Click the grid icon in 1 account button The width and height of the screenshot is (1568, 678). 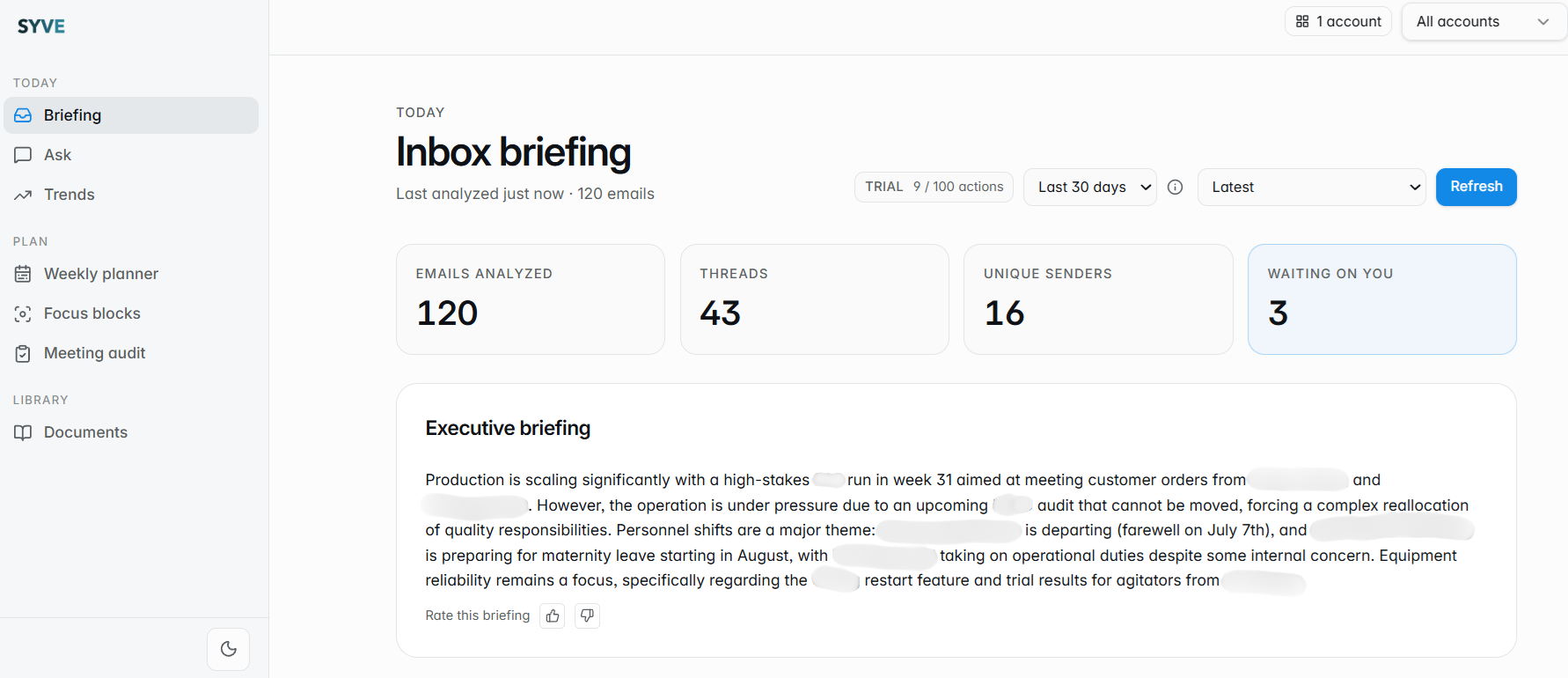[x=1302, y=21]
